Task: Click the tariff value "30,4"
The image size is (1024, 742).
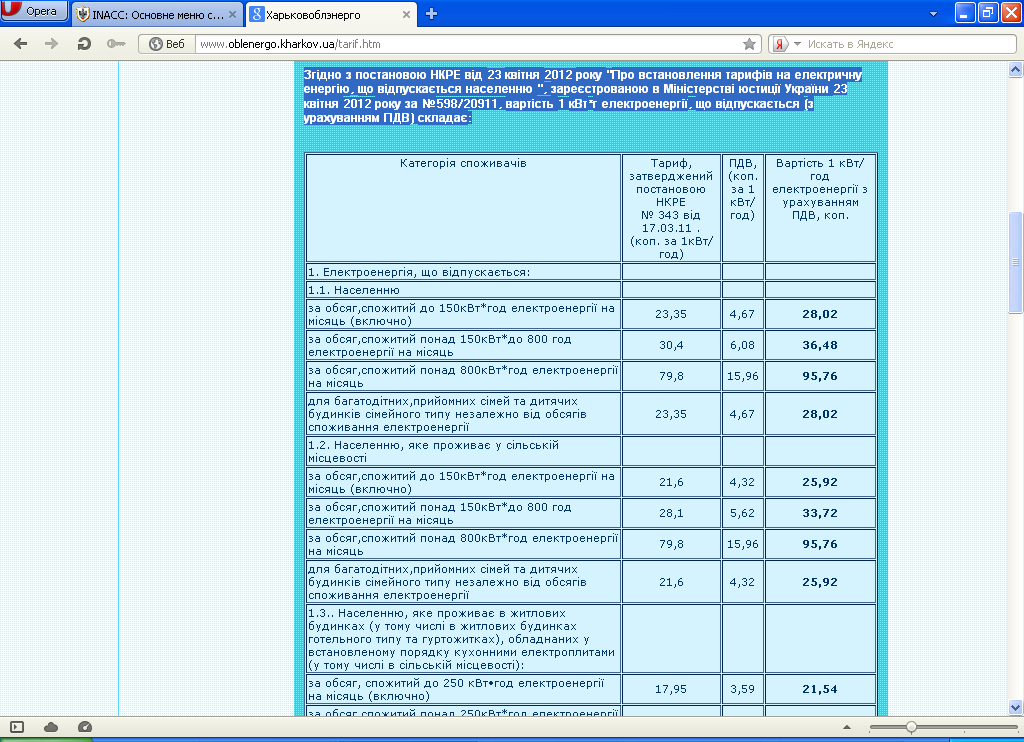Action: (671, 345)
